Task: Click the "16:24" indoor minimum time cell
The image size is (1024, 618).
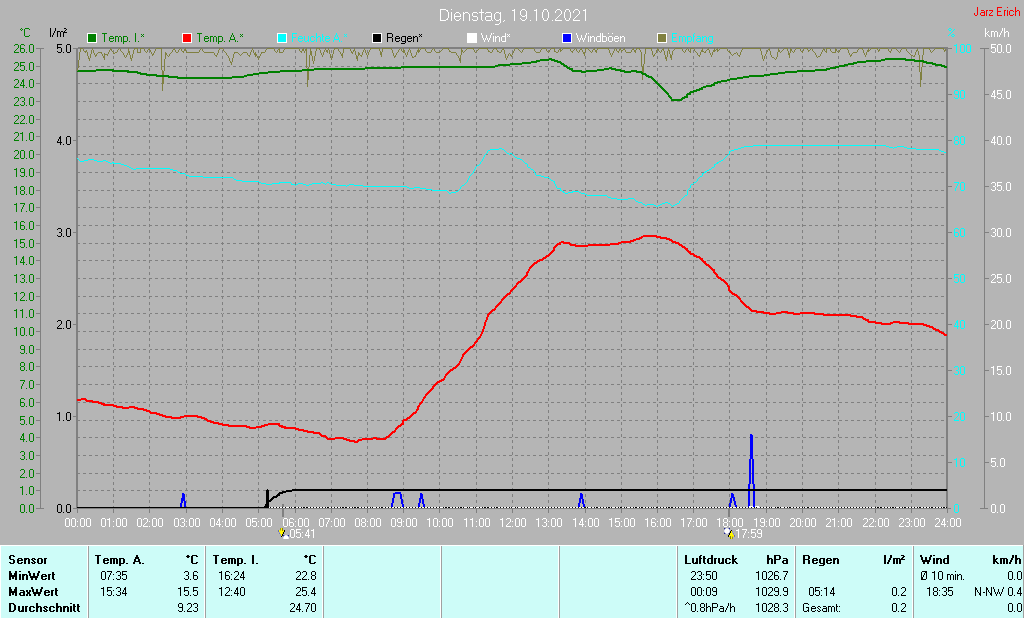Action: 232,576
